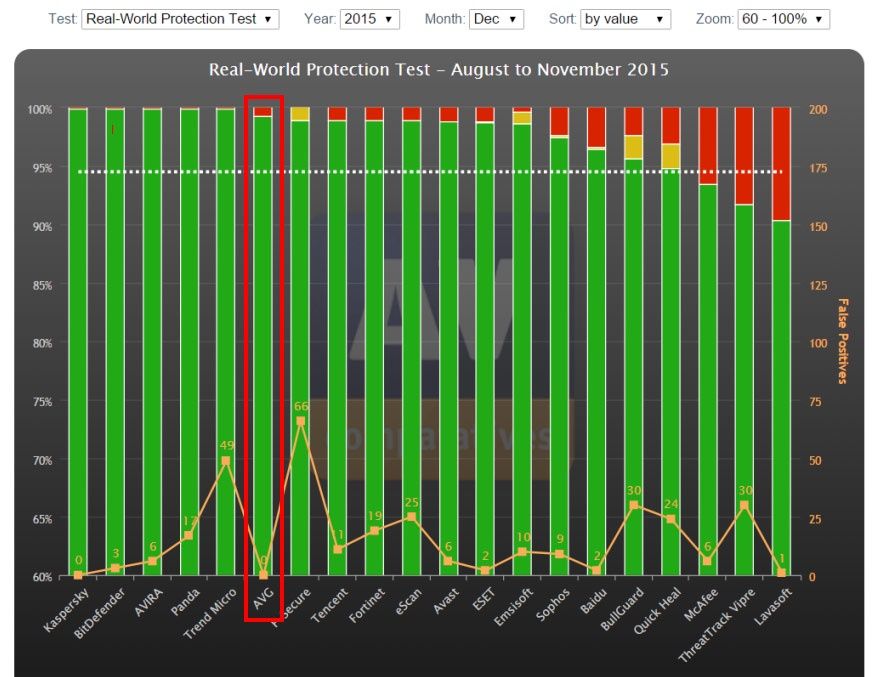Click the false positives marker labeled 49
The image size is (880, 677).
pos(226,461)
